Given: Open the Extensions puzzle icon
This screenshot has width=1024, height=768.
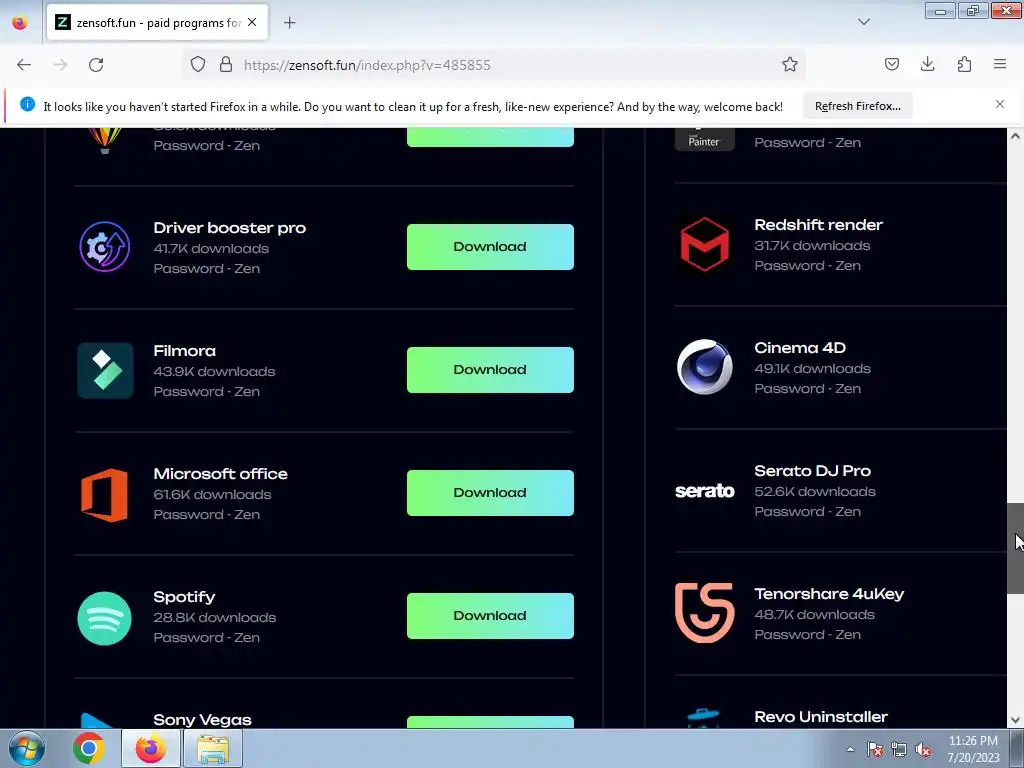Looking at the screenshot, I should (x=964, y=64).
